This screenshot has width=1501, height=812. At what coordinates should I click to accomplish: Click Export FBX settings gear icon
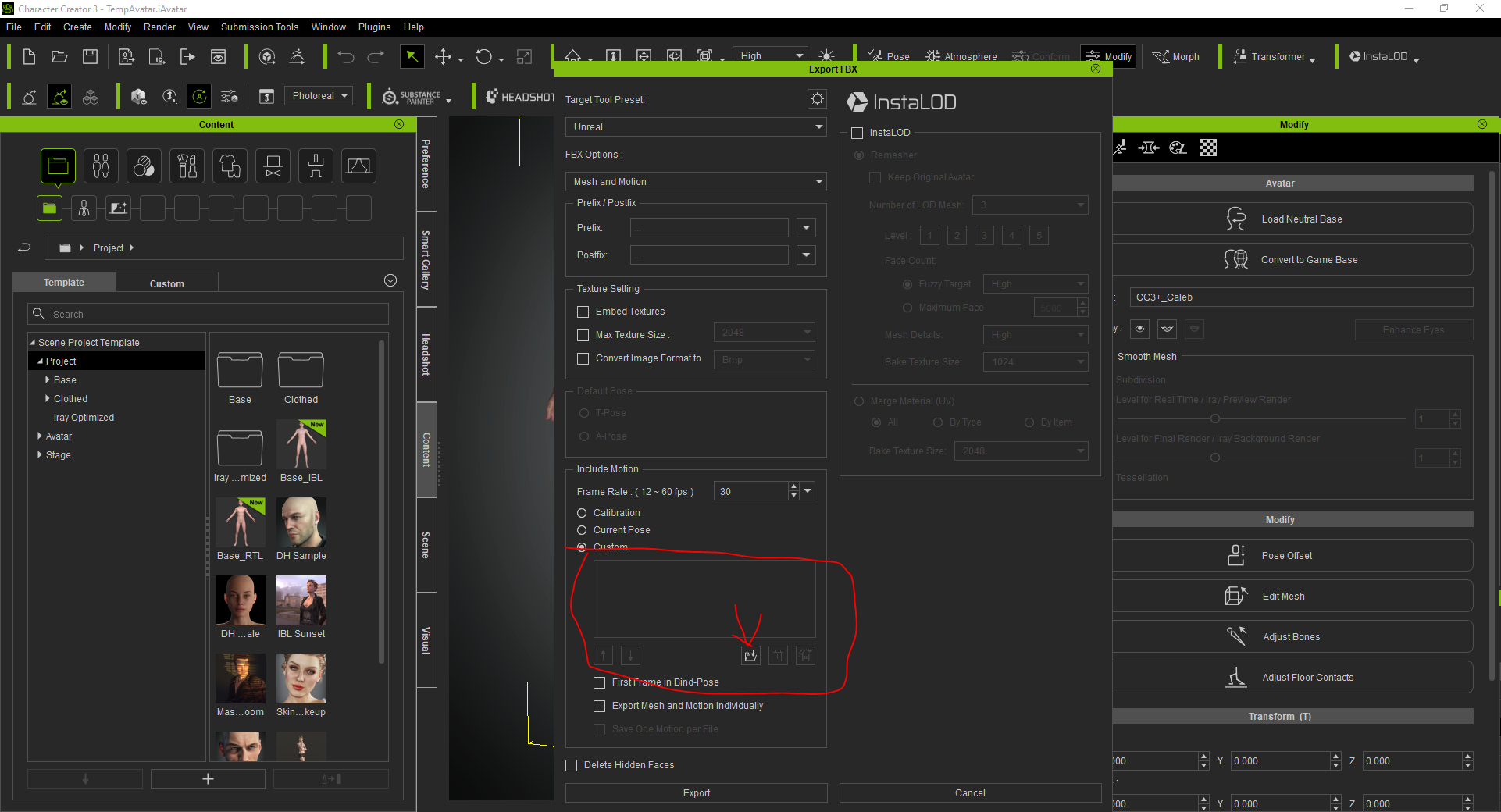[x=817, y=99]
